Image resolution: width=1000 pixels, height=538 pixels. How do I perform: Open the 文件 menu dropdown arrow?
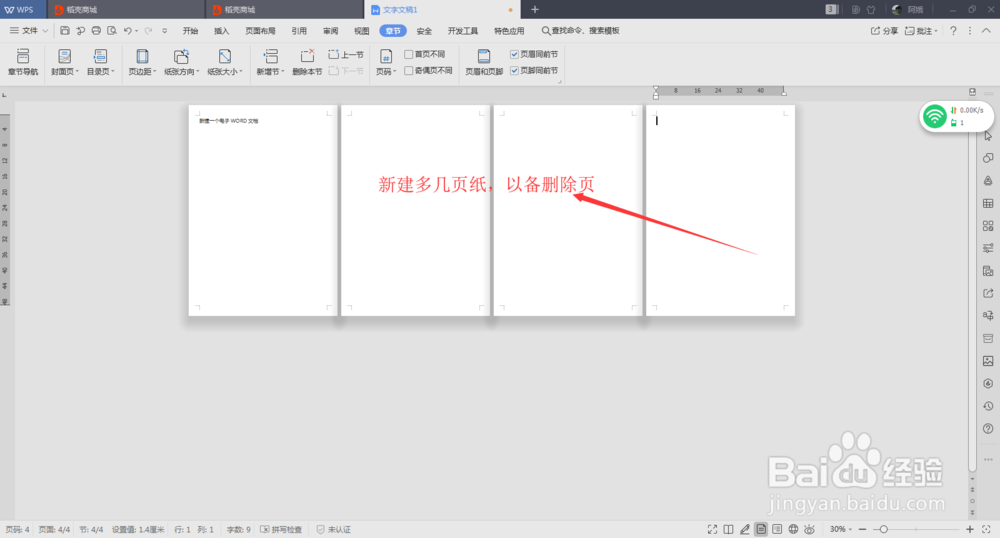coord(45,31)
